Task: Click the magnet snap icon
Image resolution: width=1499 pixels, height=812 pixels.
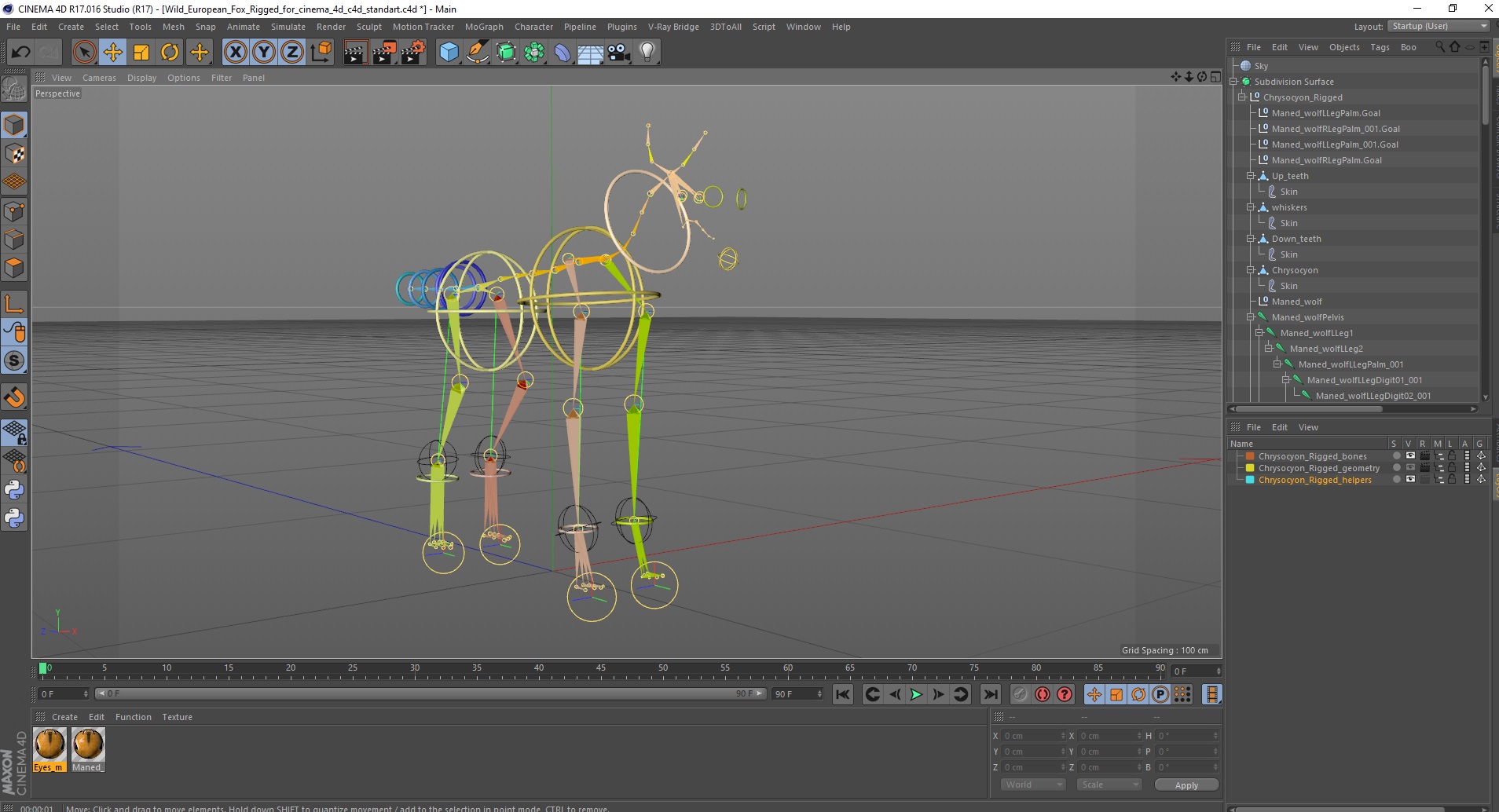Action: tap(14, 397)
